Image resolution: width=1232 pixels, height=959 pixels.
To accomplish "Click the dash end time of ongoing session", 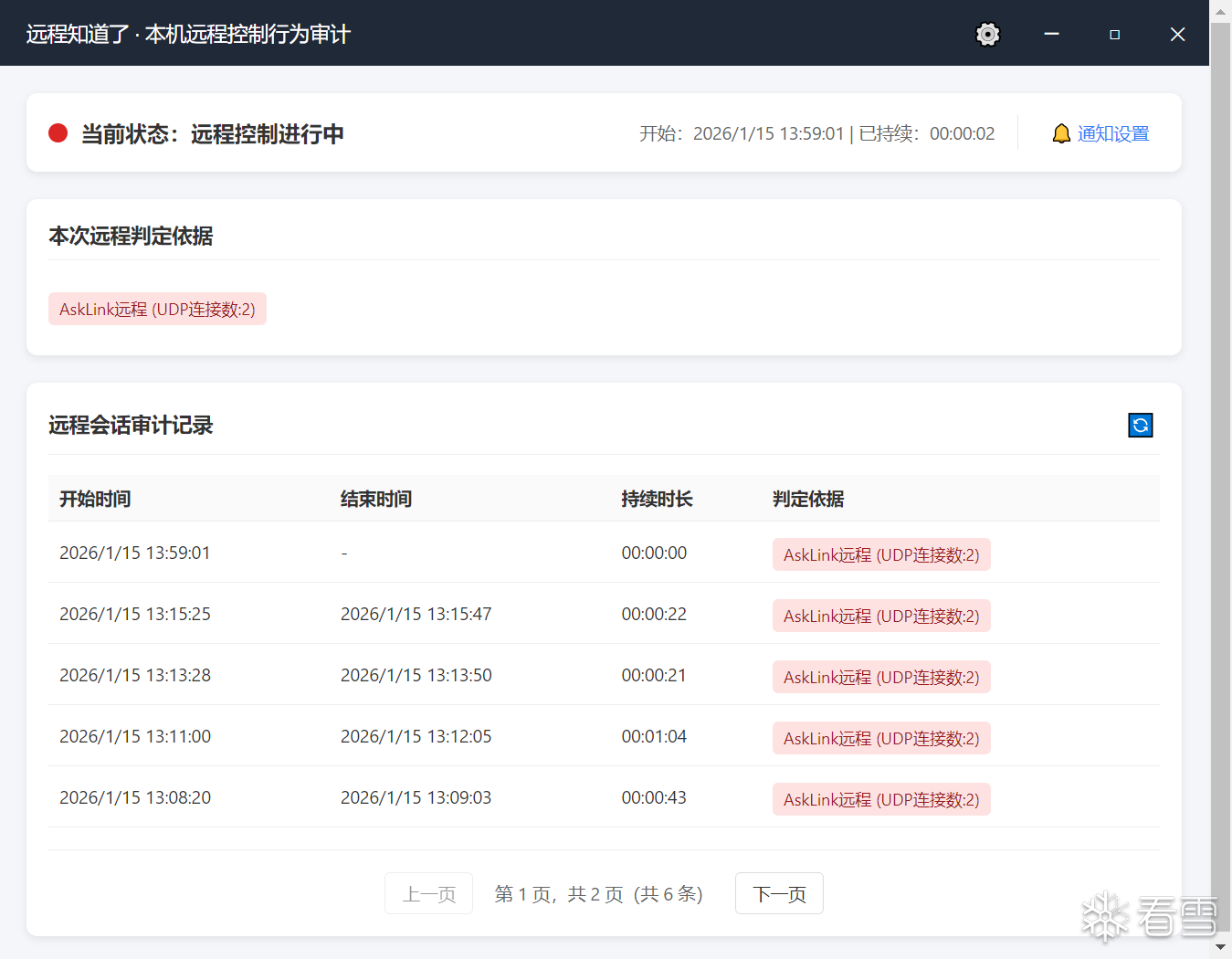I will (344, 553).
